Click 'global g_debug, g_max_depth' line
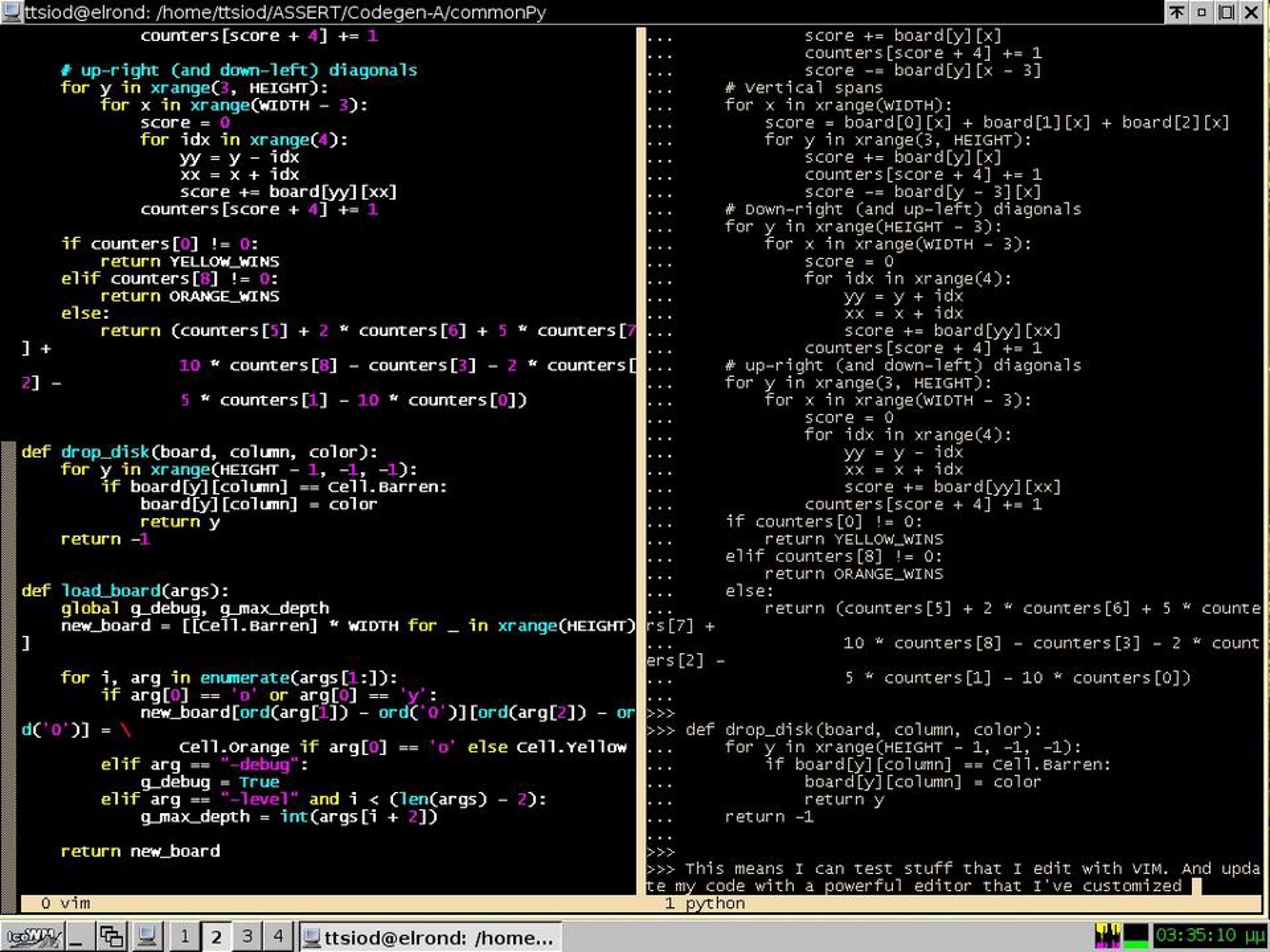 pyautogui.click(x=195, y=608)
